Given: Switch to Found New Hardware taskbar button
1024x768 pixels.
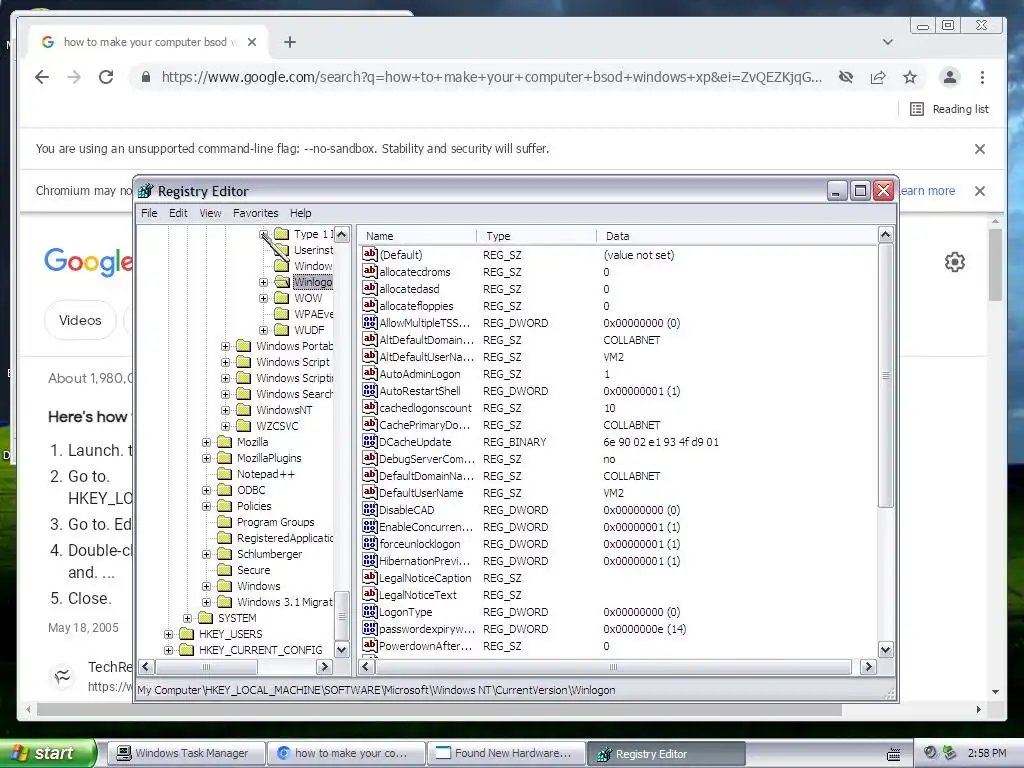Looking at the screenshot, I should pyautogui.click(x=506, y=754).
